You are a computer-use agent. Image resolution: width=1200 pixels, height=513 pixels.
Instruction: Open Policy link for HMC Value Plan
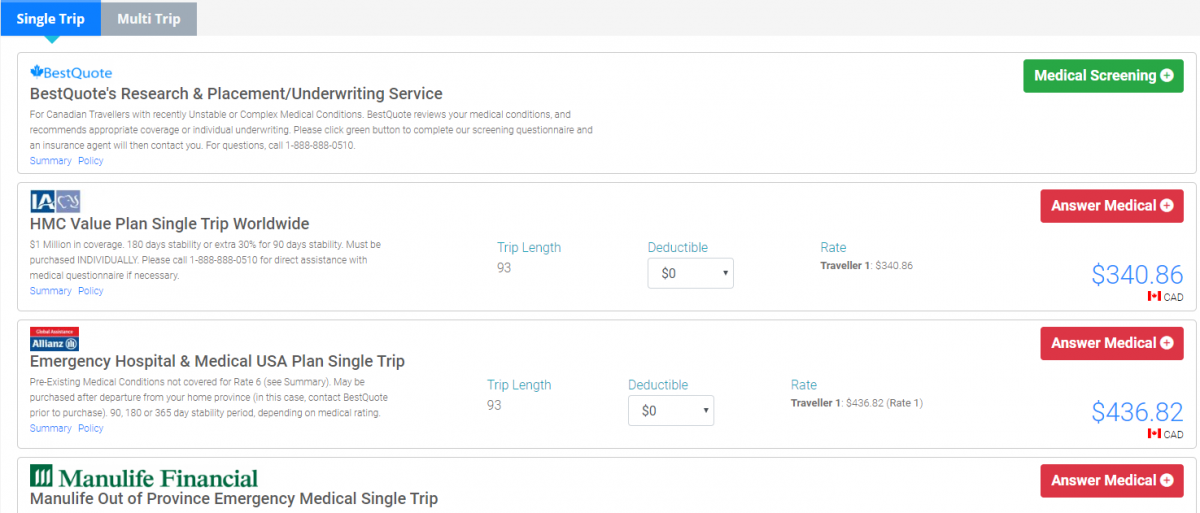(90, 291)
